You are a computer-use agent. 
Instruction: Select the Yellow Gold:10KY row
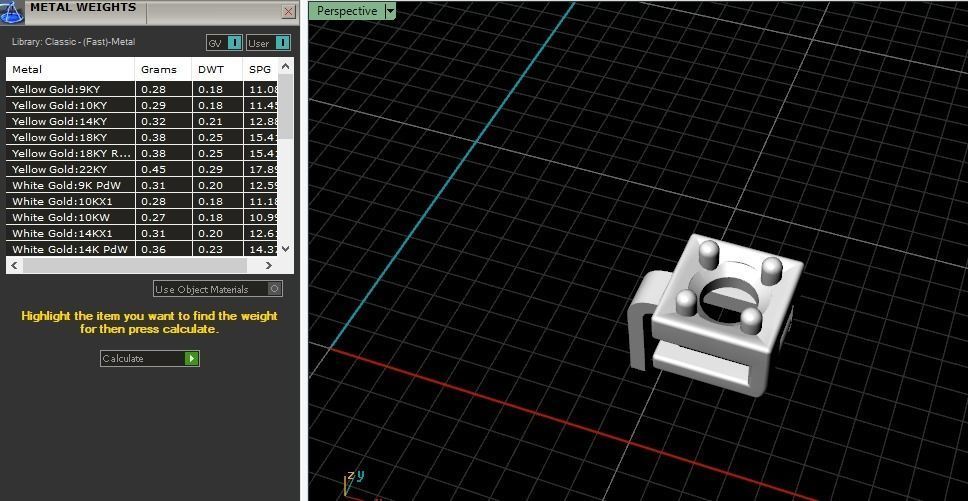141,106
